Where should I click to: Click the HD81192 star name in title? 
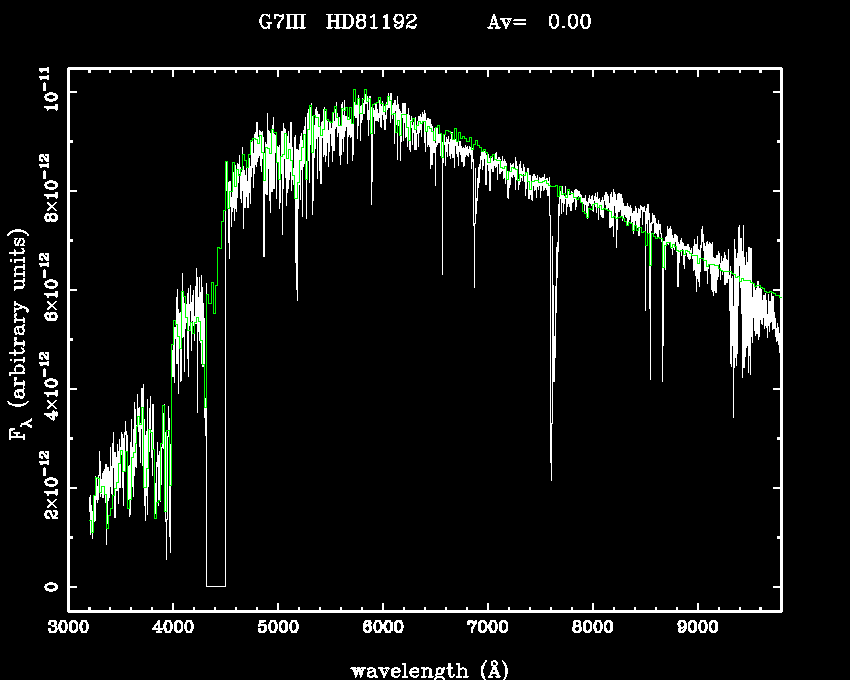[x=372, y=22]
